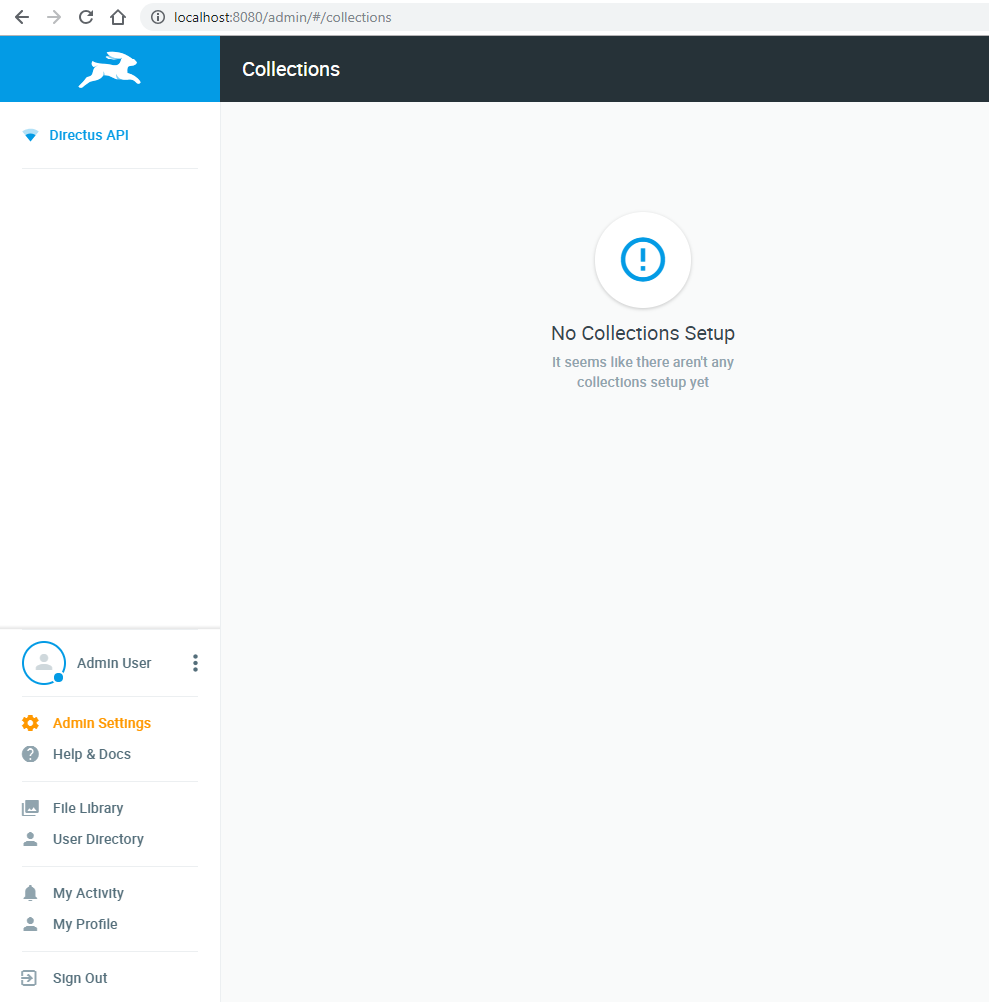The height and width of the screenshot is (1002, 989).
Task: Click the 'It seems like there aren't any' message
Action: [x=643, y=362]
